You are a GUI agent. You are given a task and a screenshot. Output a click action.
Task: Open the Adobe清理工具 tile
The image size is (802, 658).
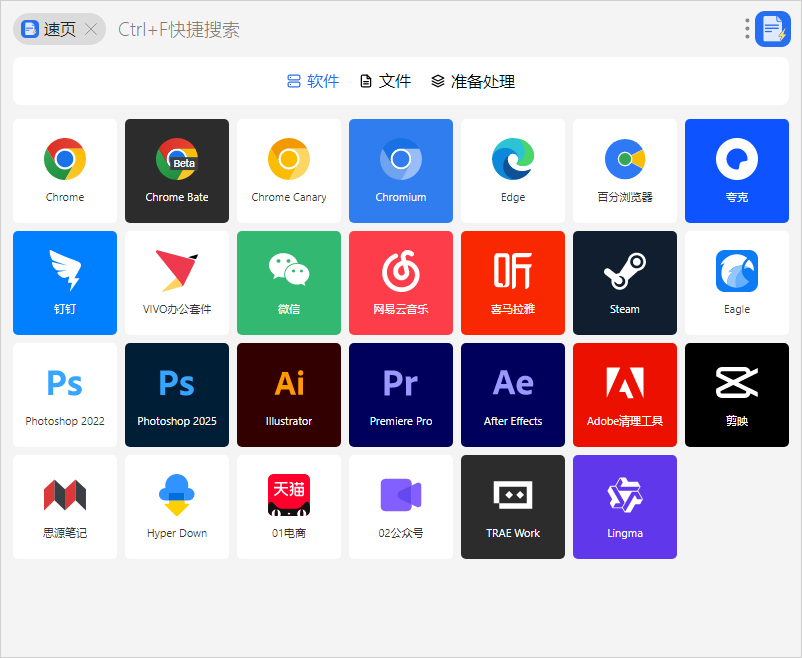[625, 395]
